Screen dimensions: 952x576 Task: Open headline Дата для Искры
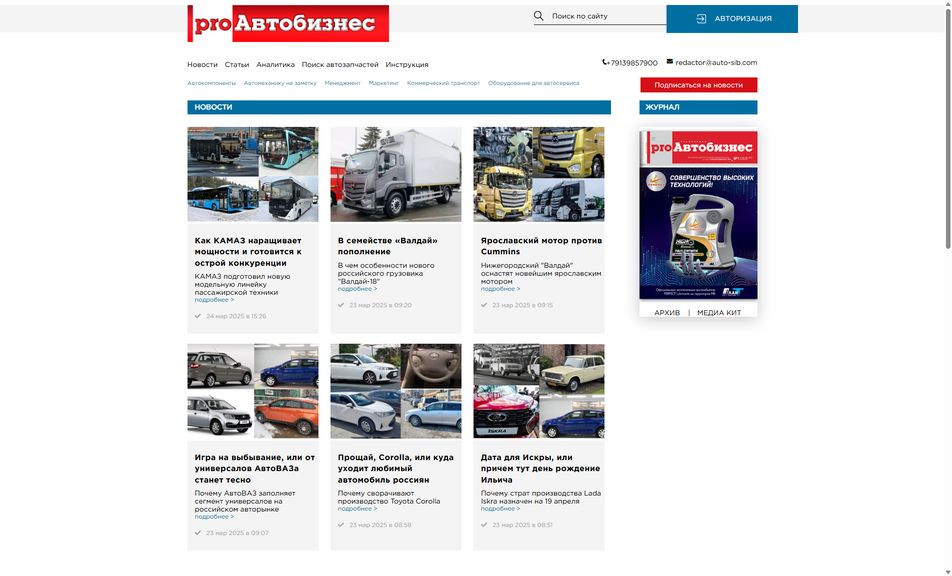[540, 468]
